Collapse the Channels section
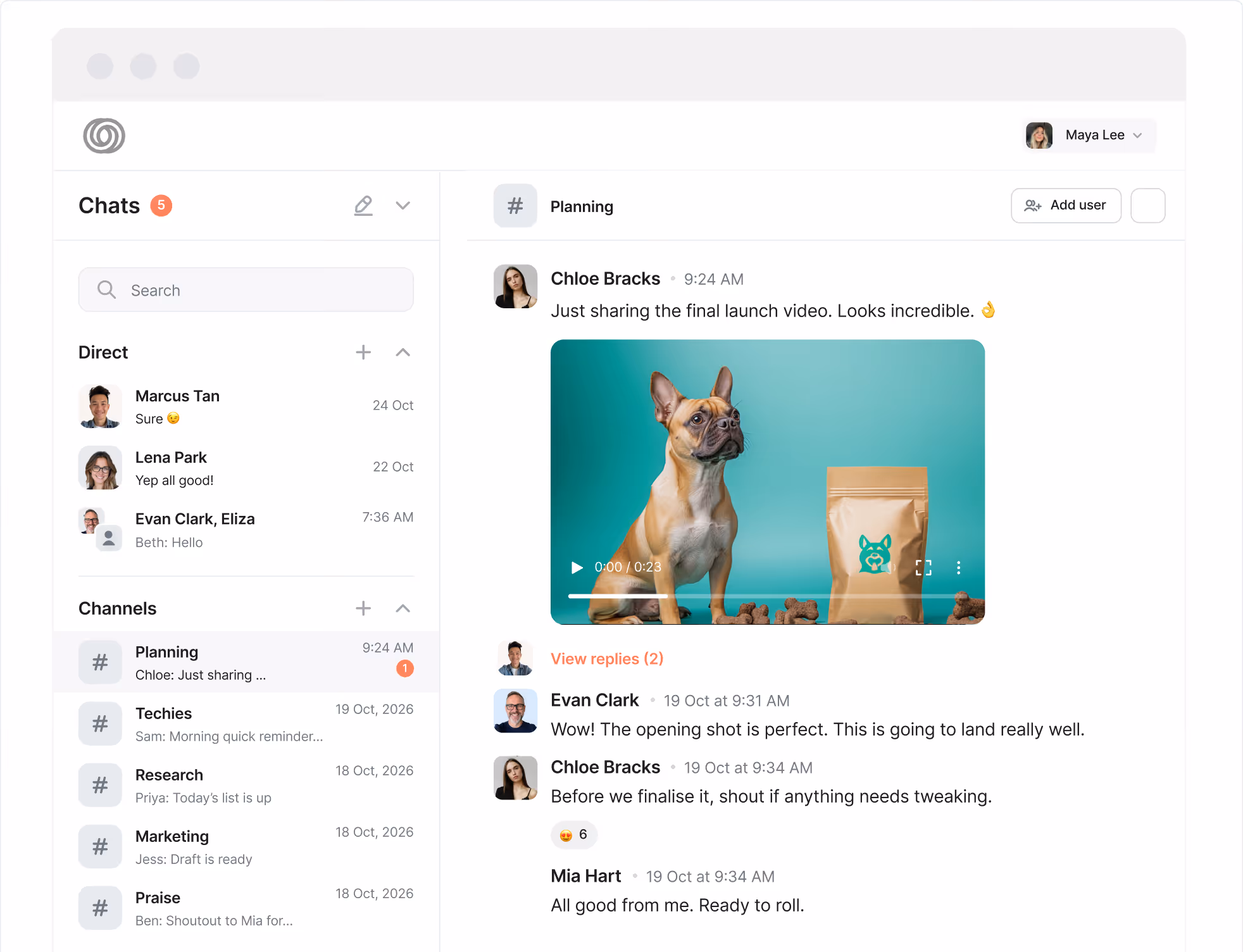1243x952 pixels. tap(403, 608)
